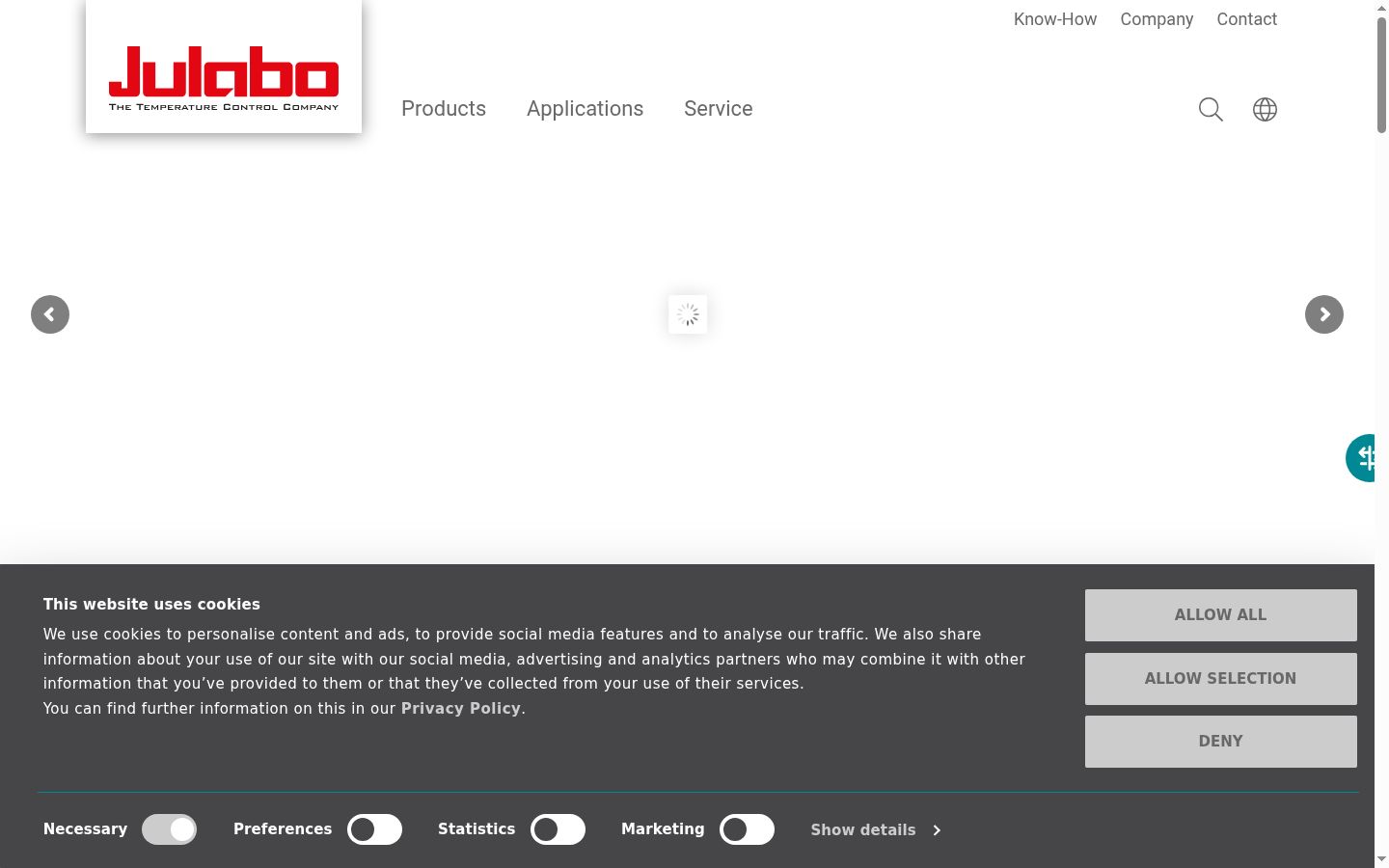Viewport: 1389px width, 868px height.
Task: Click the loading spinner in the slider
Action: tap(688, 314)
